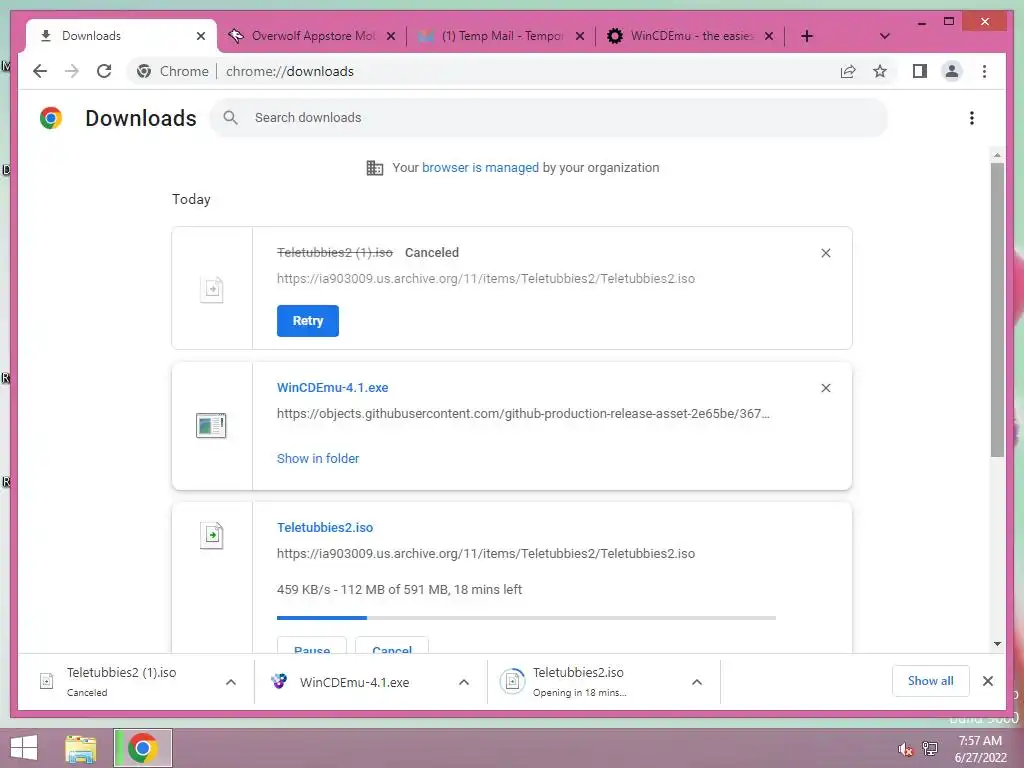Remove WinCDEmu-4.1.exe from downloads list

(x=825, y=388)
